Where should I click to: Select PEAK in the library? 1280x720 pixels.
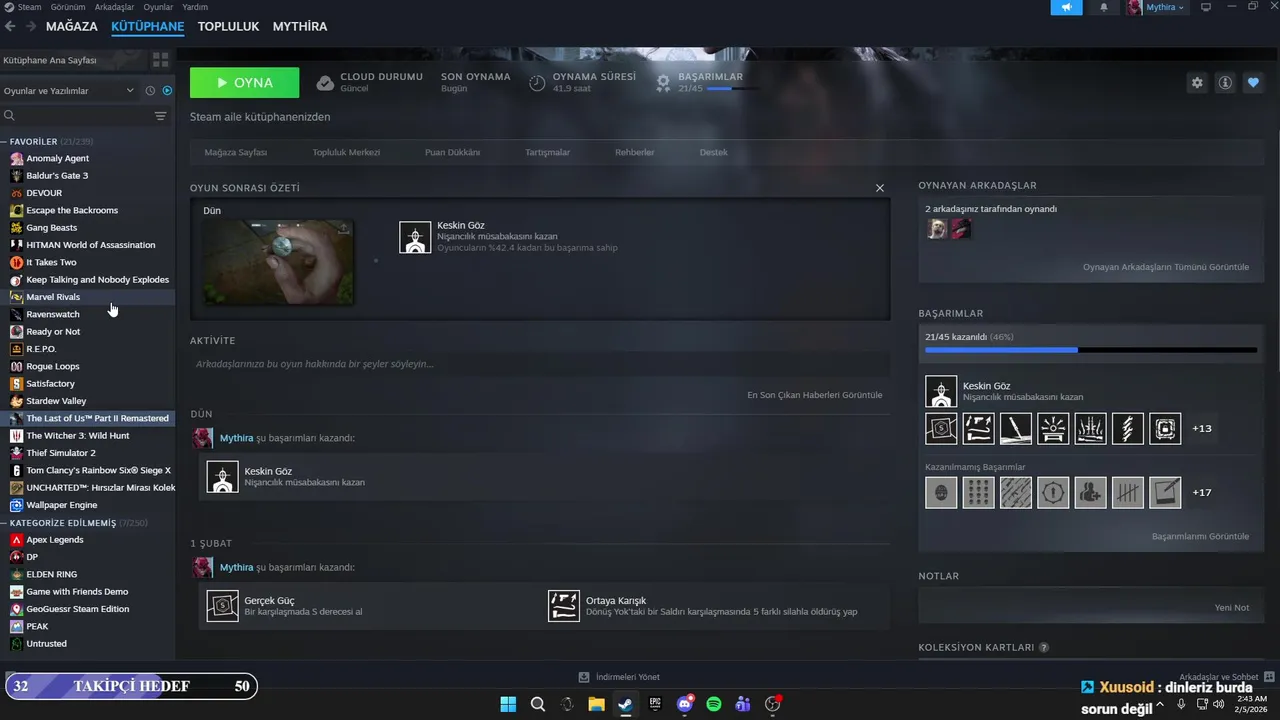(x=88, y=626)
